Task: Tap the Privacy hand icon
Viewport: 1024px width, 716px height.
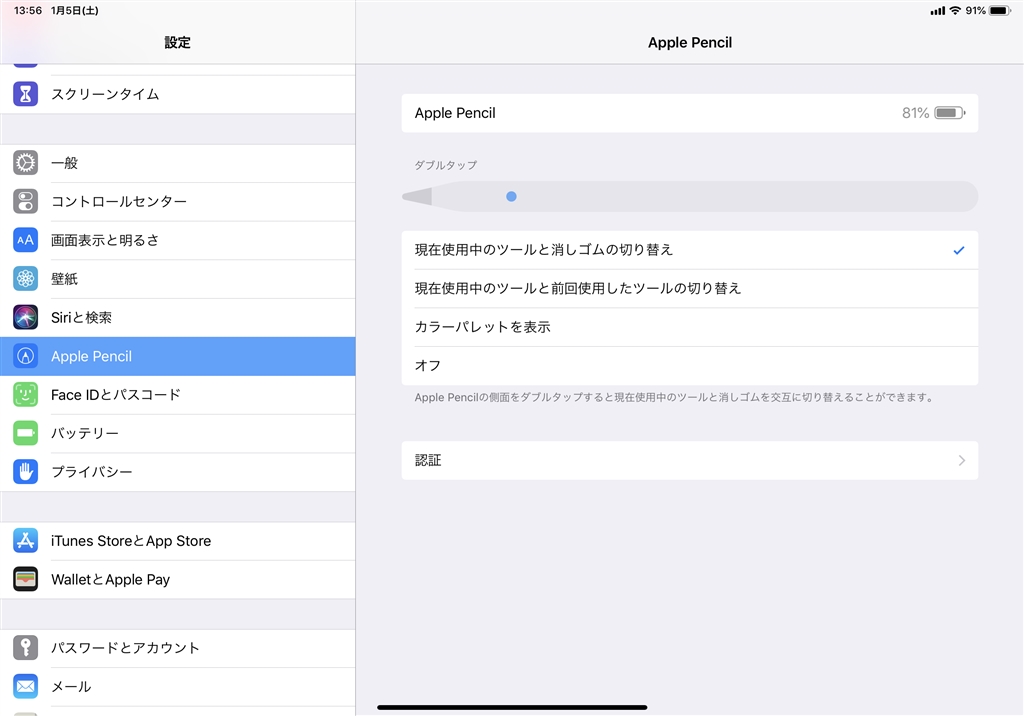Action: (25, 472)
